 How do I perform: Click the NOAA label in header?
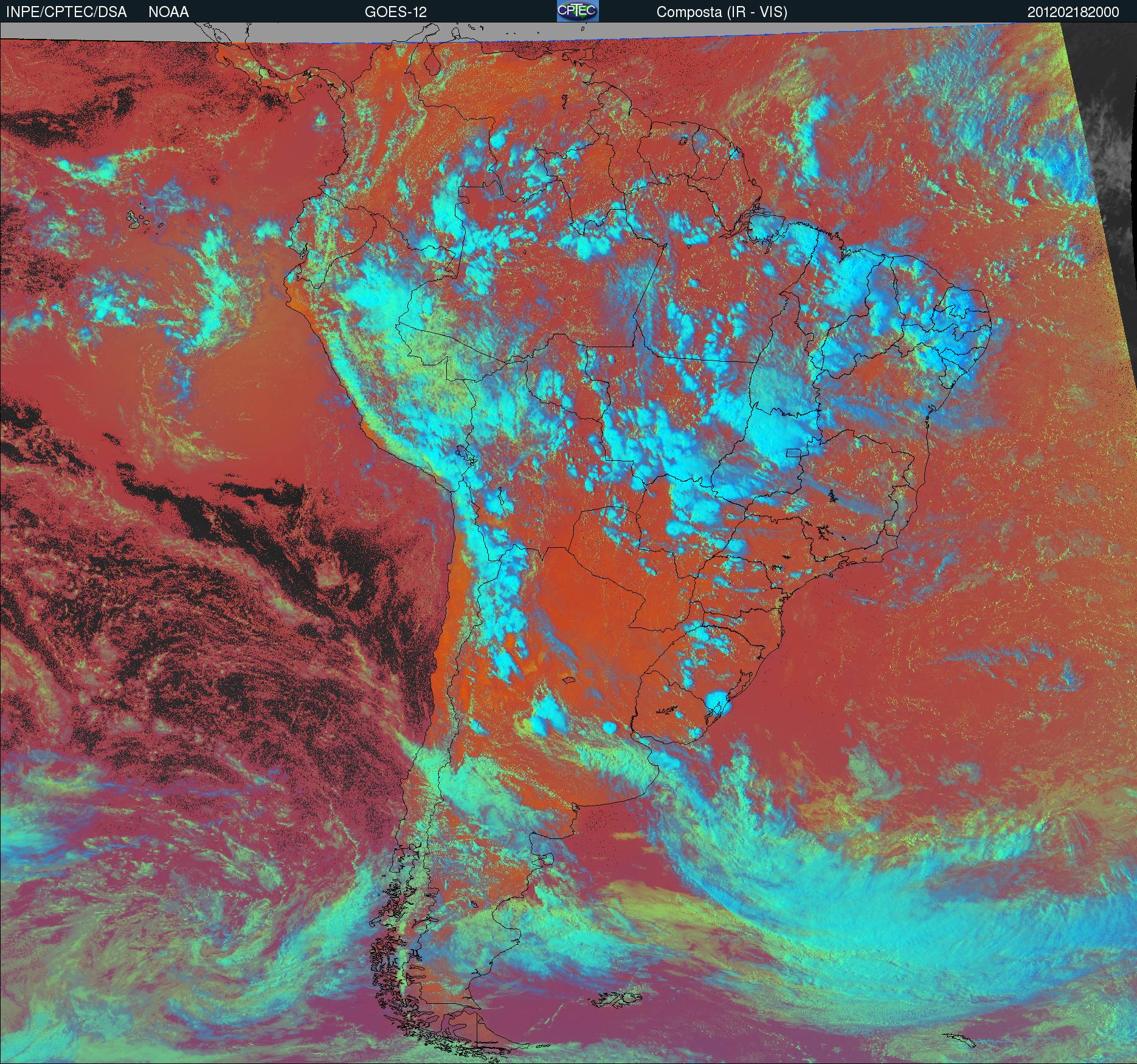(x=168, y=12)
